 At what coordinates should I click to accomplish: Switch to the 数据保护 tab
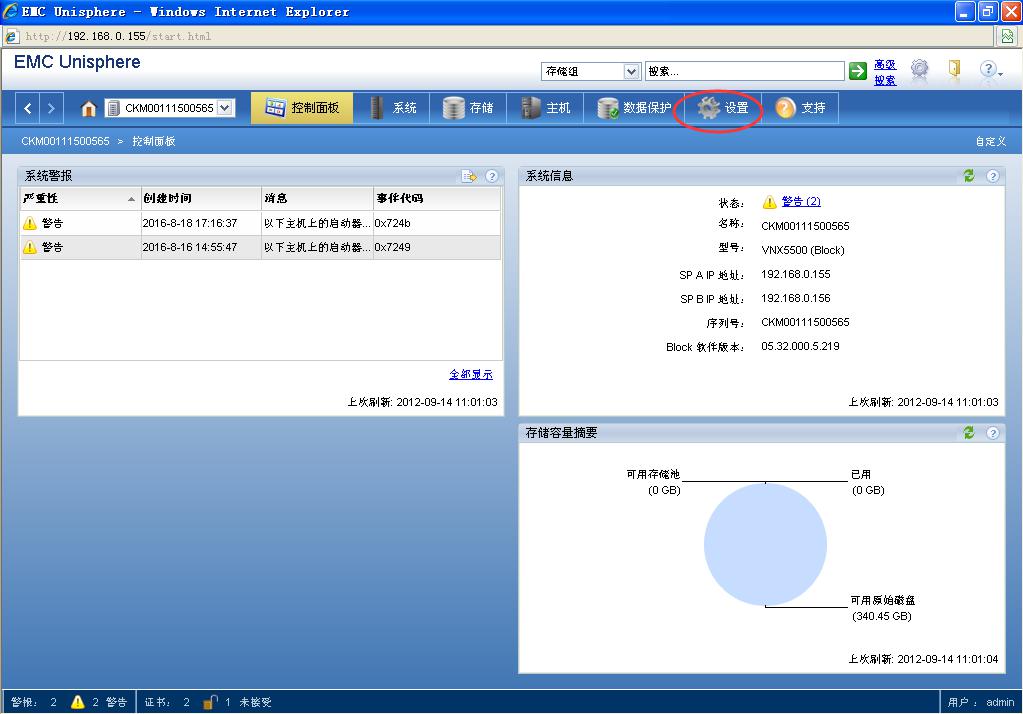click(x=634, y=108)
